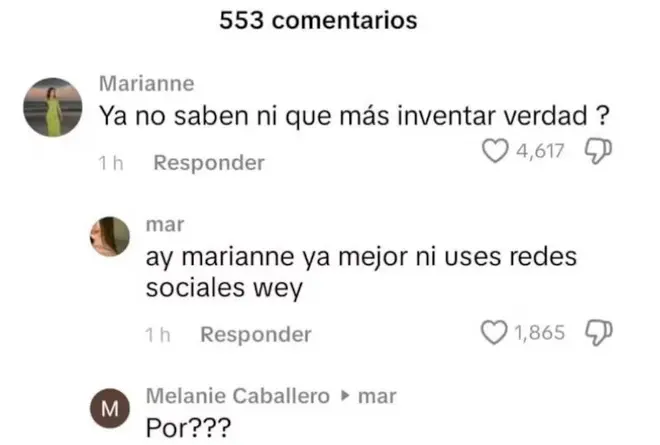Open replied-to user mar after the arrow
Viewport: 660px width, 445px height.
click(377, 397)
